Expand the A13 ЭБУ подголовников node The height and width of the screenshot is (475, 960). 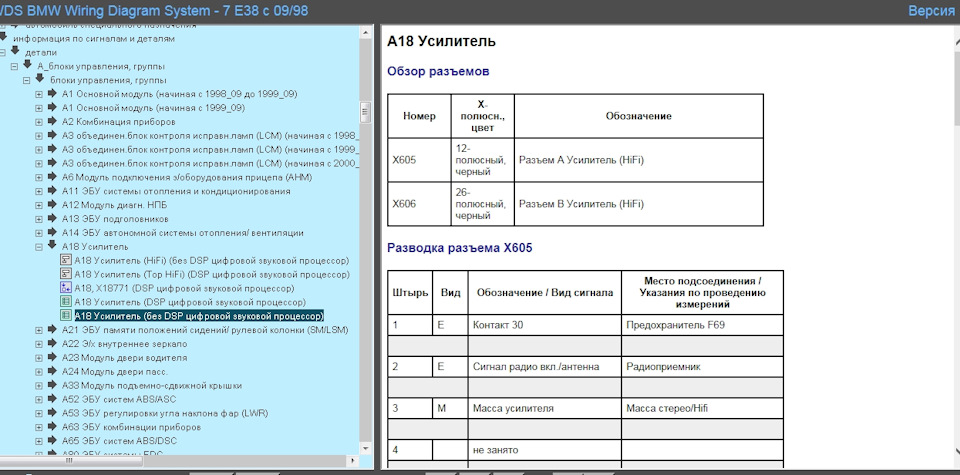pos(39,219)
